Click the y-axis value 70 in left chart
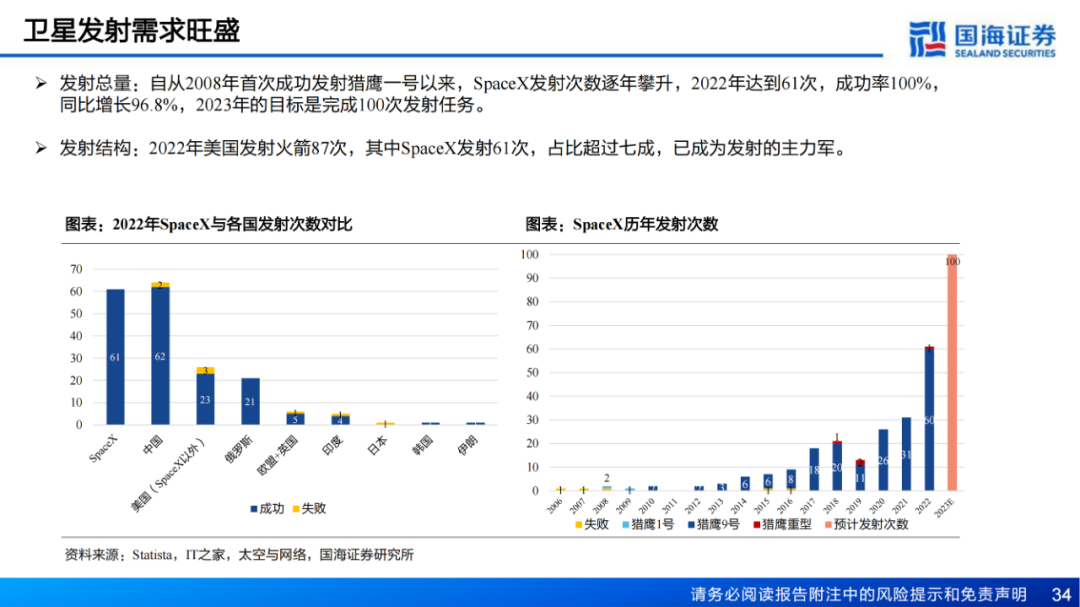The width and height of the screenshot is (1080, 607). click(76, 269)
